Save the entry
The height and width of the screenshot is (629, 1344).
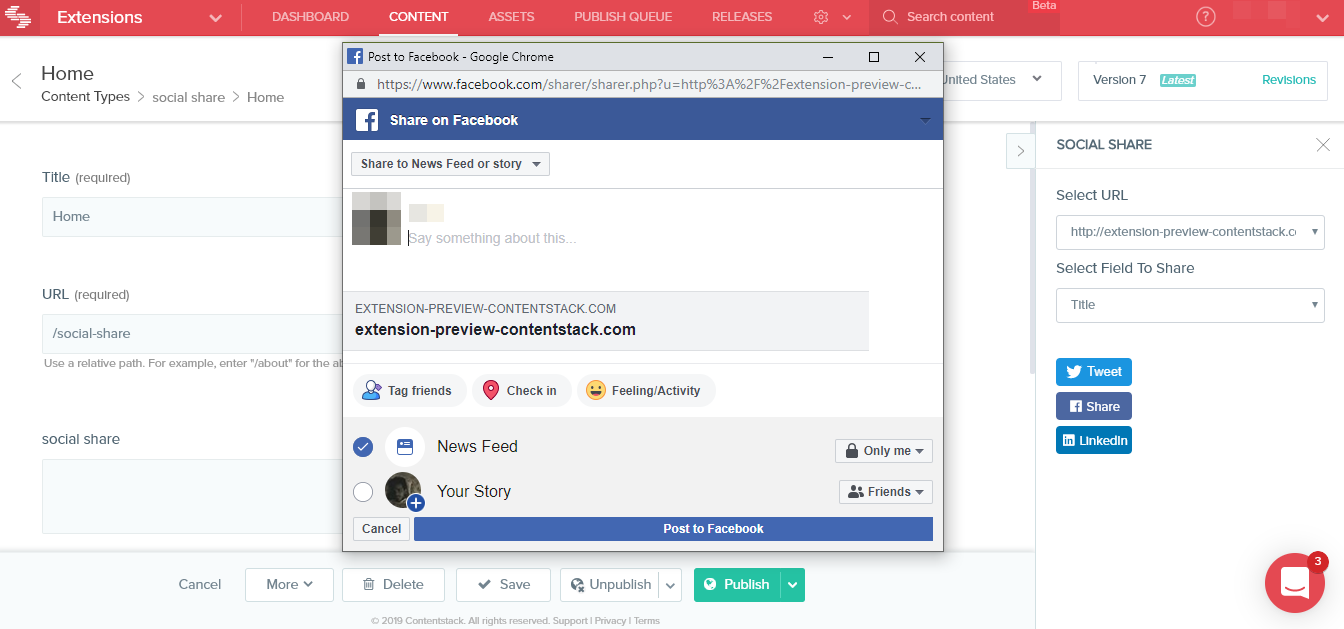(x=504, y=585)
